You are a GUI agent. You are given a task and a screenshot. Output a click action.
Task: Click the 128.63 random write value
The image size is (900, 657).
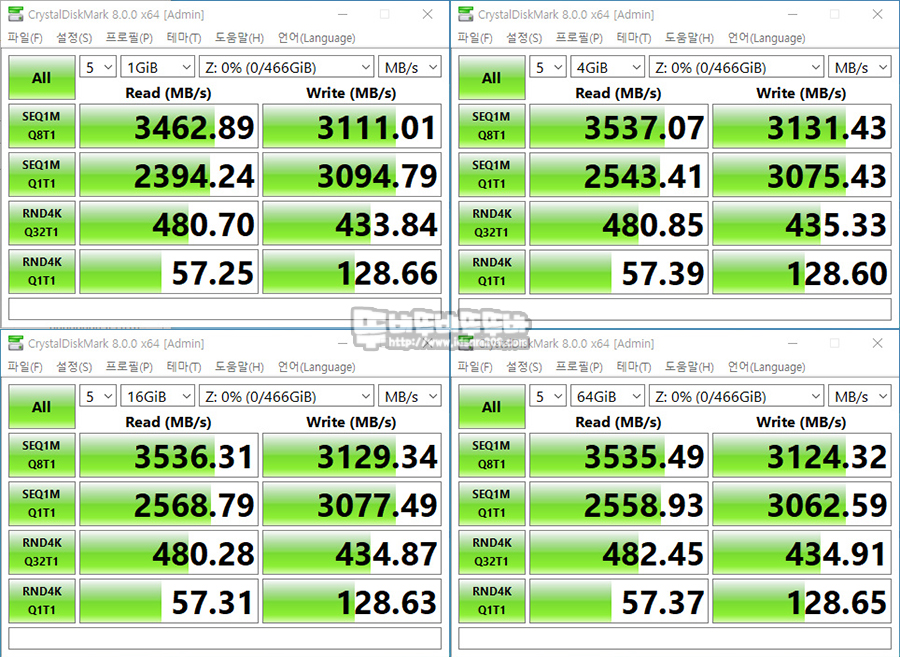352,601
